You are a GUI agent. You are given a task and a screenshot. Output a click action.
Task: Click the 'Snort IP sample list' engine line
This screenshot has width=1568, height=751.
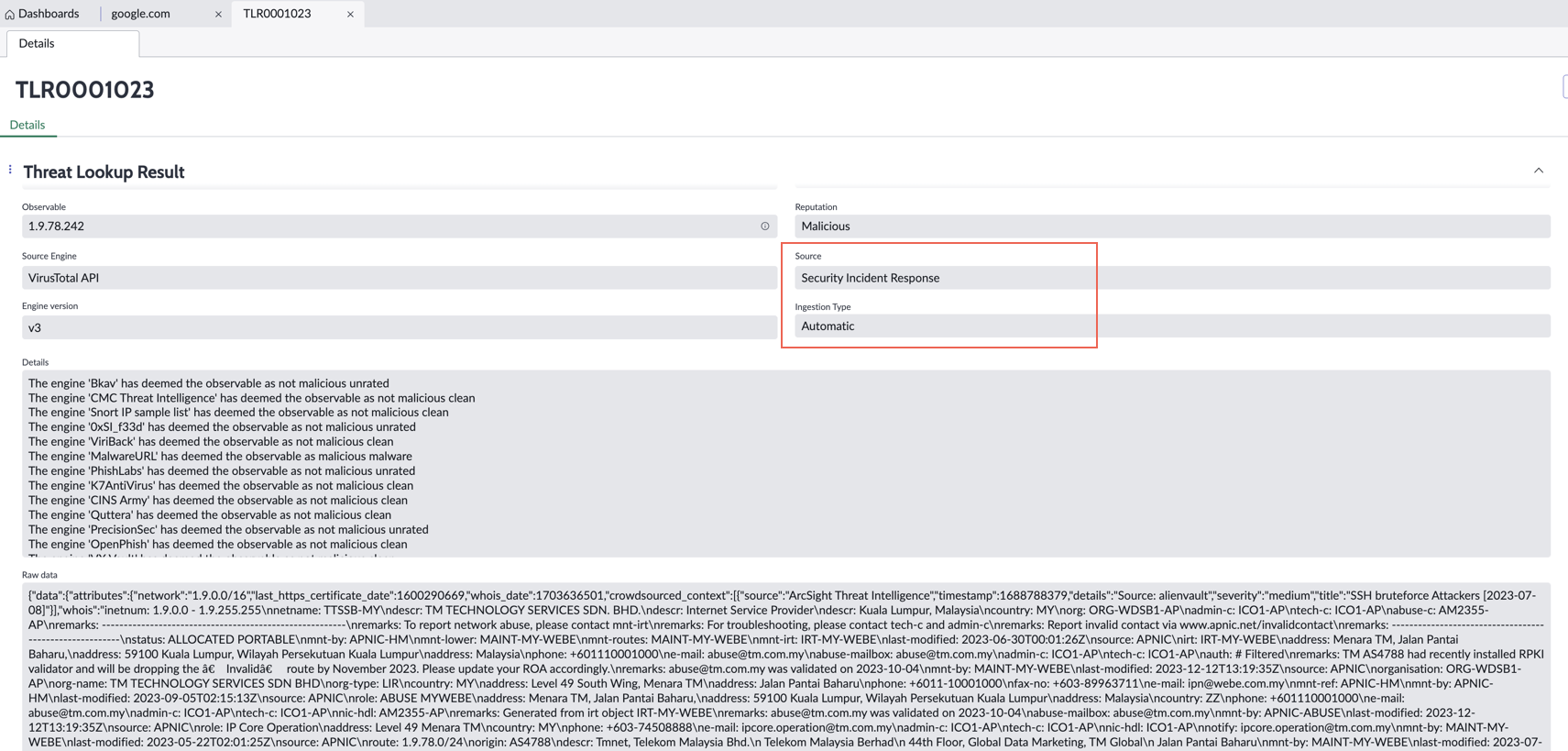[238, 413]
